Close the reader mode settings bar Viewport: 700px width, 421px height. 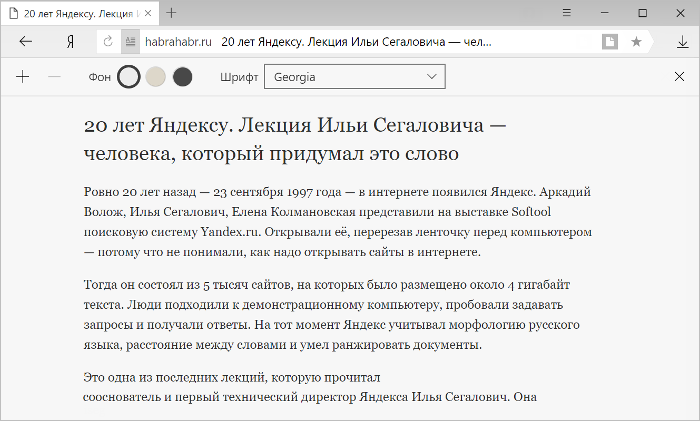(679, 77)
